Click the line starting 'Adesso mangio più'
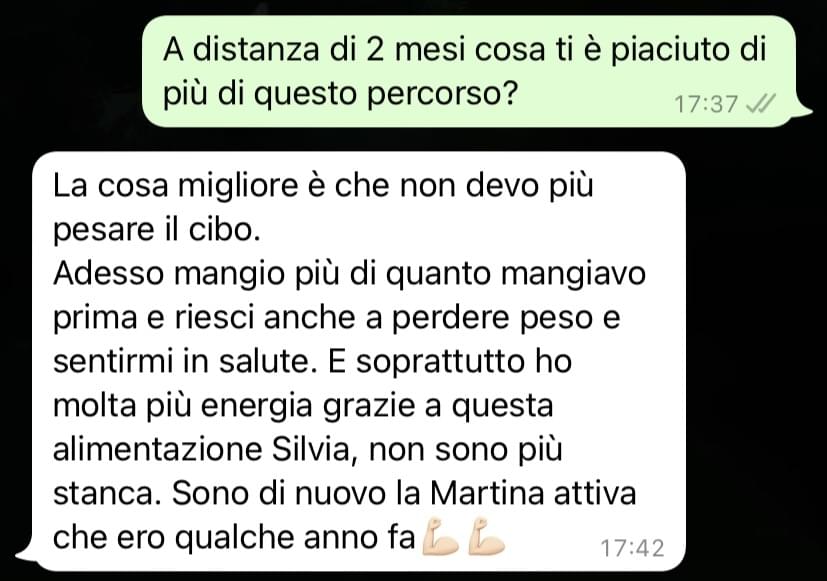The image size is (827, 581). 350,274
